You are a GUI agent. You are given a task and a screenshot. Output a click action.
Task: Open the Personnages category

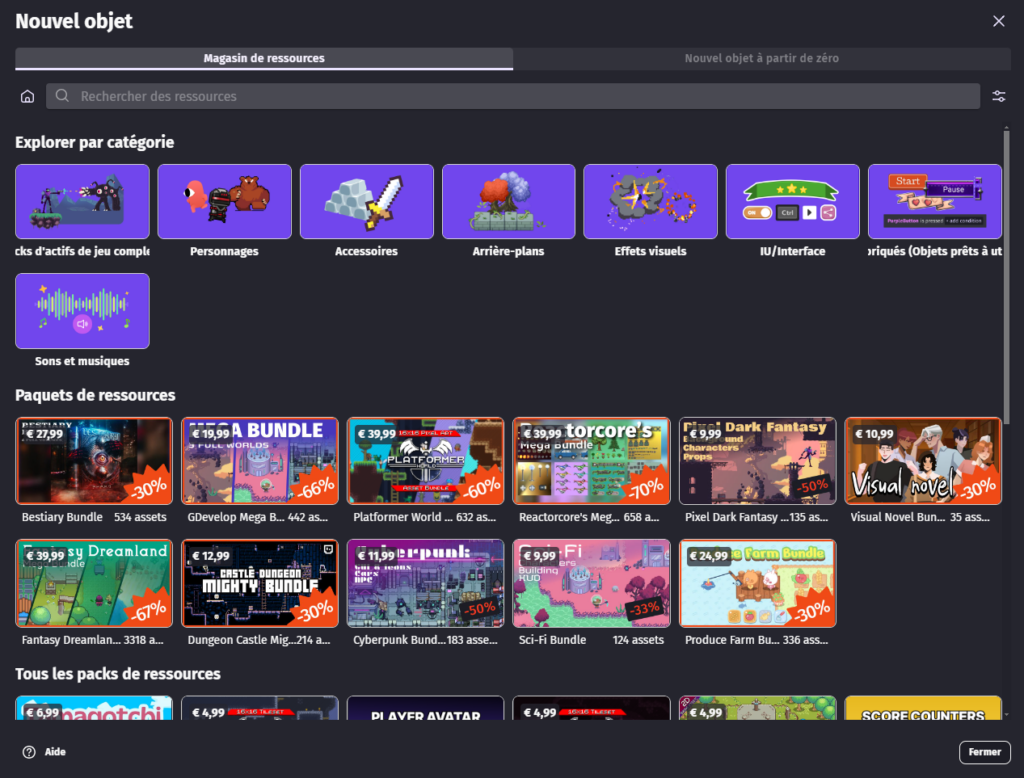(224, 201)
